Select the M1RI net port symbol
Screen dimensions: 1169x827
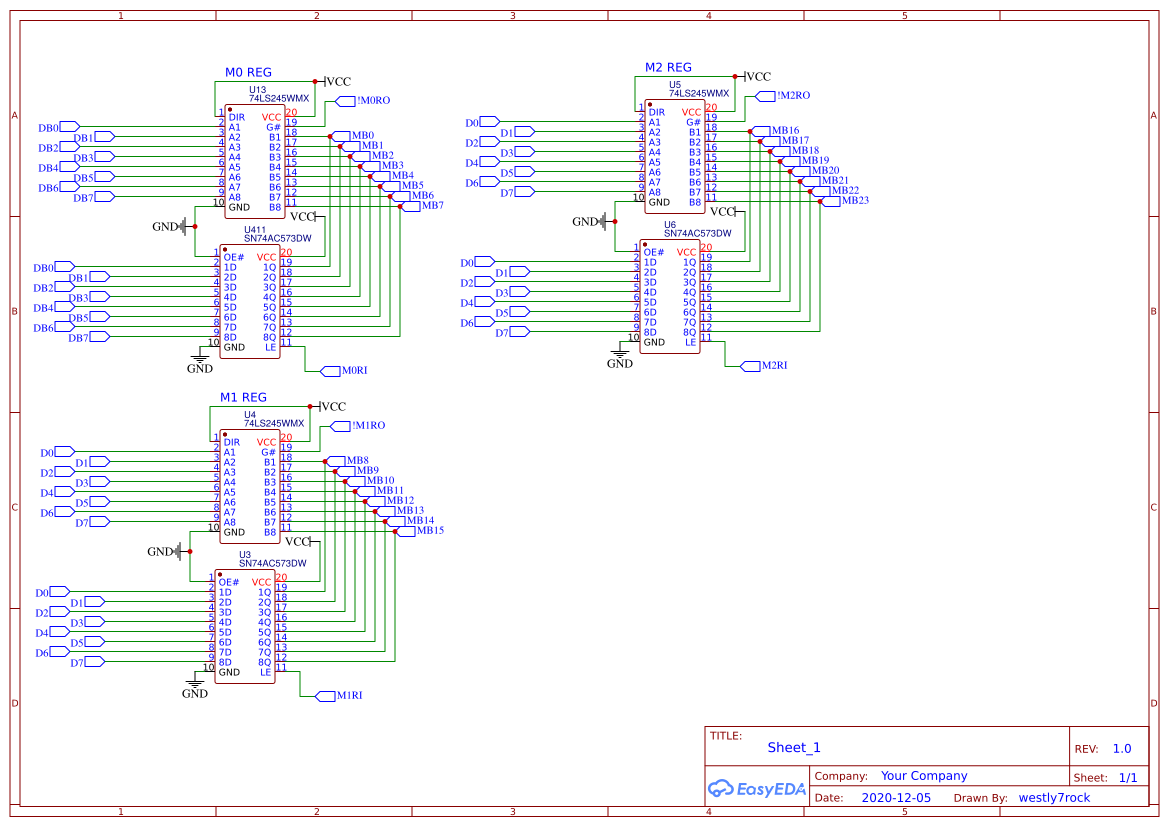tap(325, 696)
